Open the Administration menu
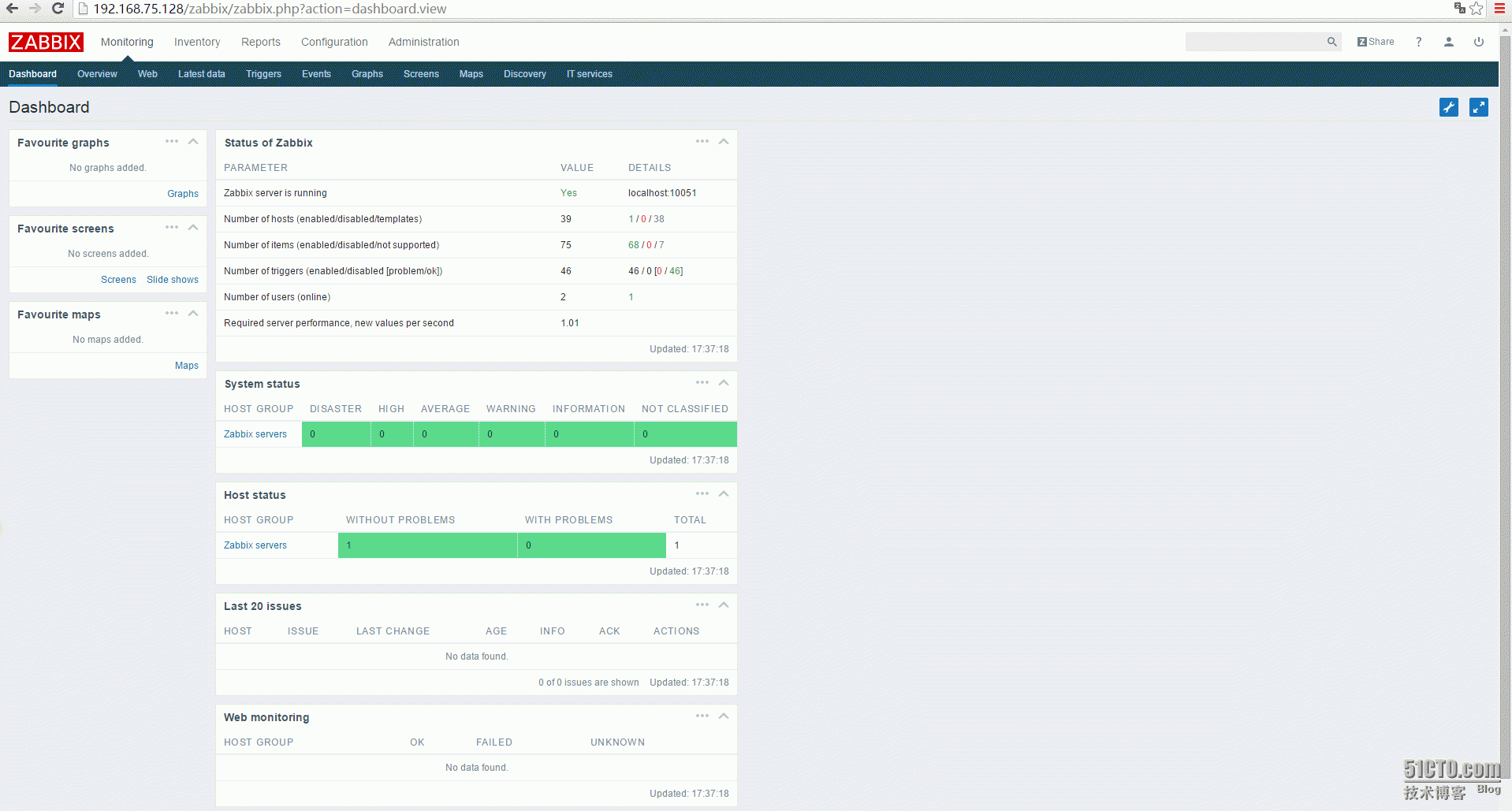 [x=423, y=42]
